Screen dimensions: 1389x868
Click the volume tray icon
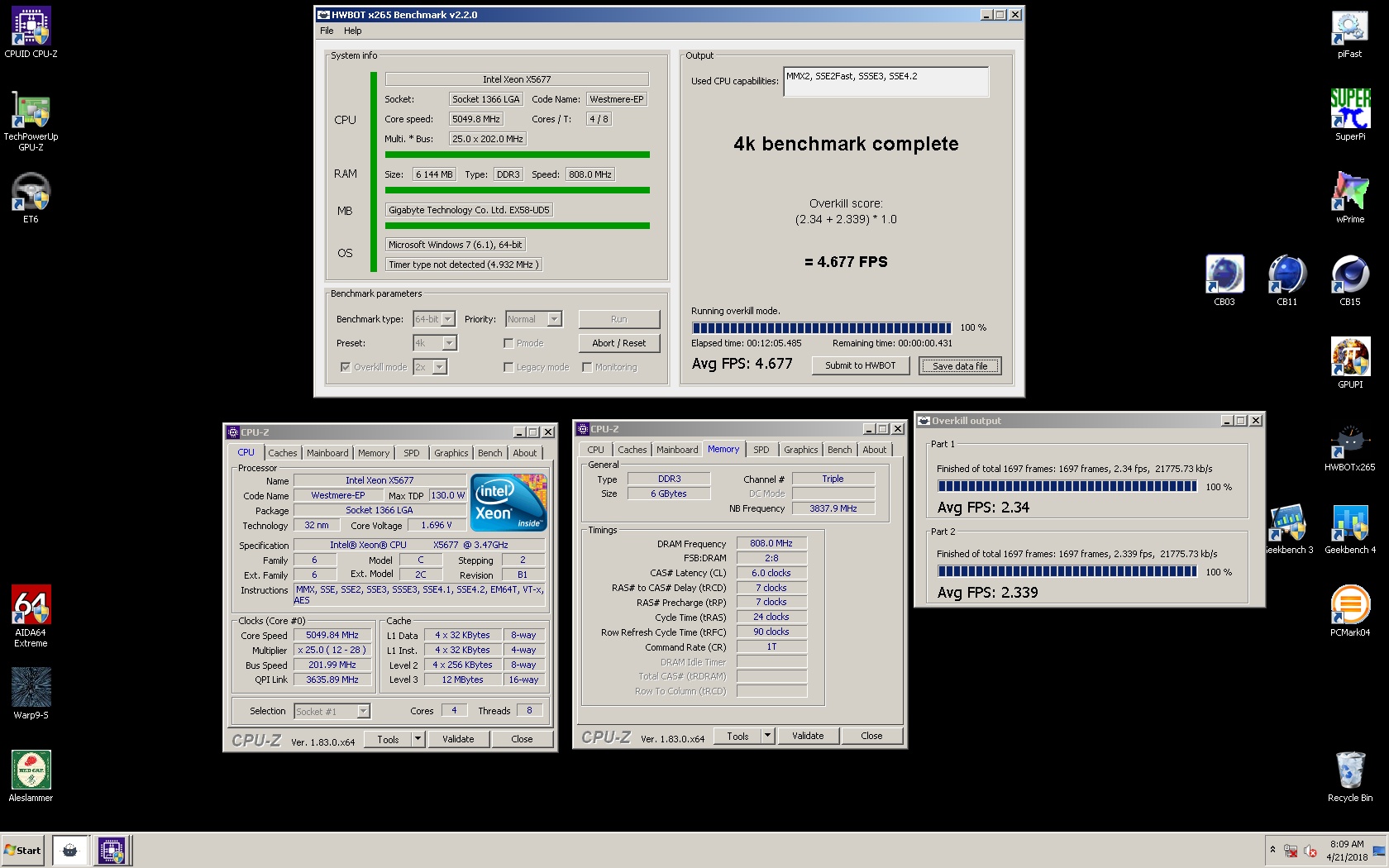pos(1310,851)
